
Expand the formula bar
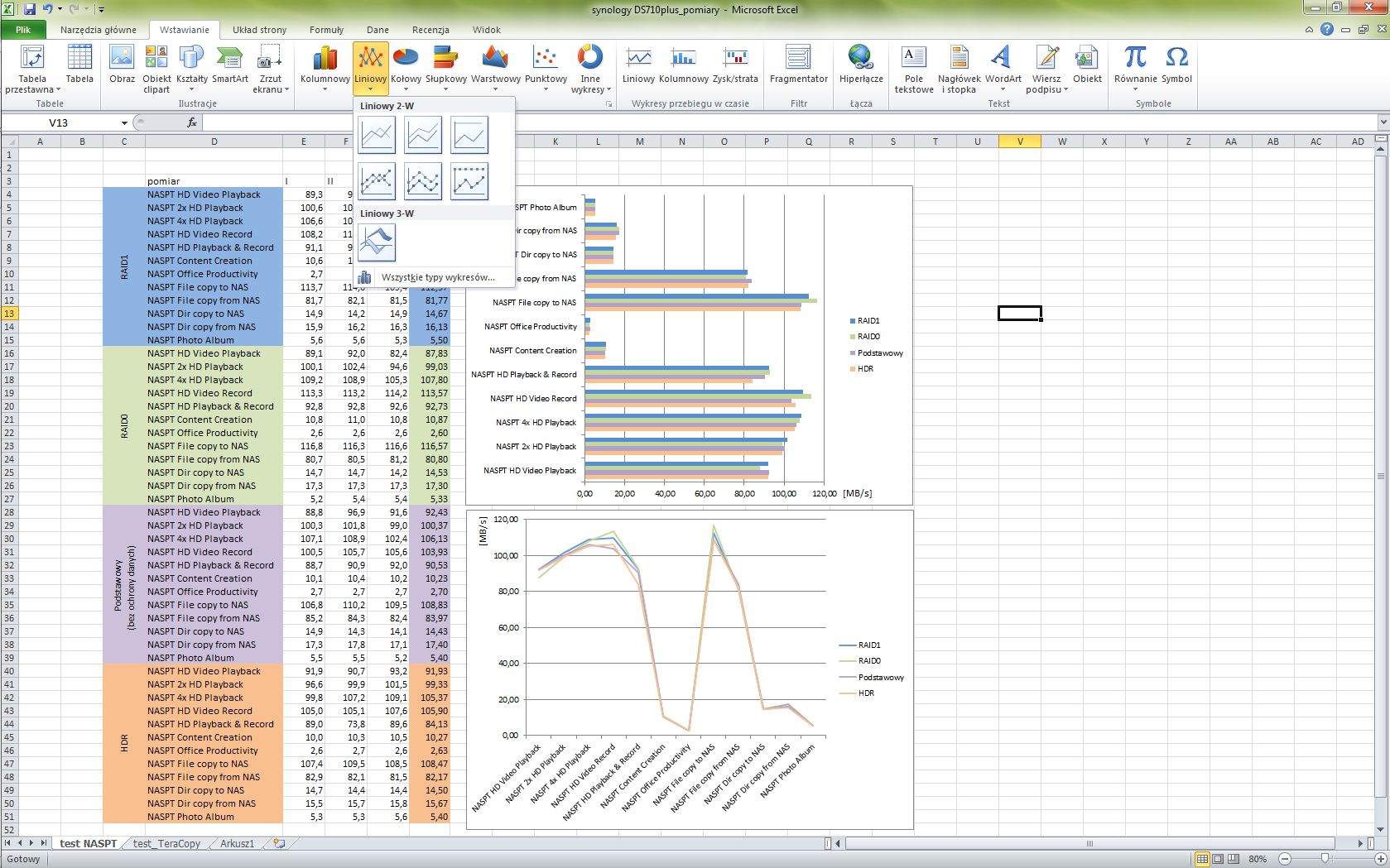pyautogui.click(x=1383, y=122)
